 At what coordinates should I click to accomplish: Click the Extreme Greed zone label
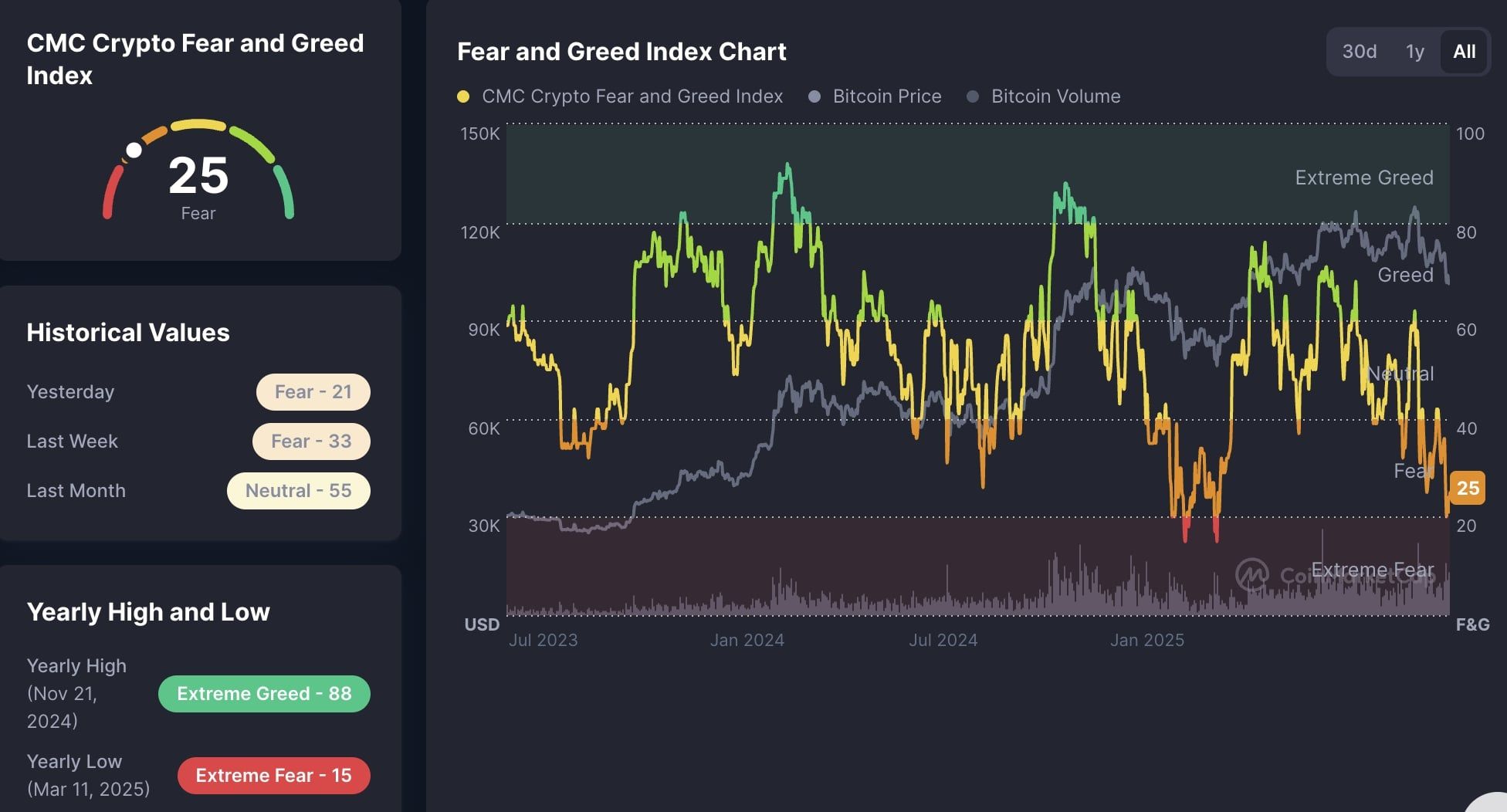tap(1364, 178)
